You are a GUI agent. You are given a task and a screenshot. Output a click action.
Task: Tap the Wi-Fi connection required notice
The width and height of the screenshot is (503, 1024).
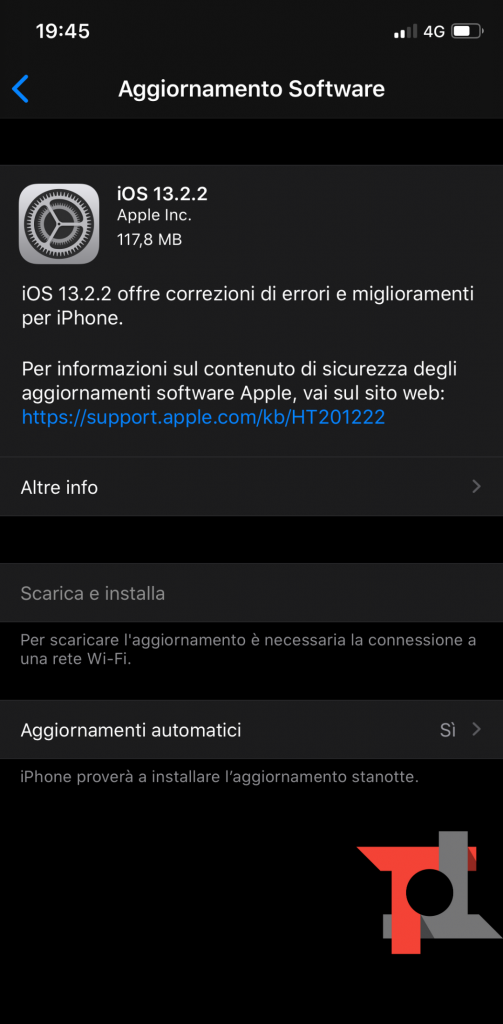248,649
